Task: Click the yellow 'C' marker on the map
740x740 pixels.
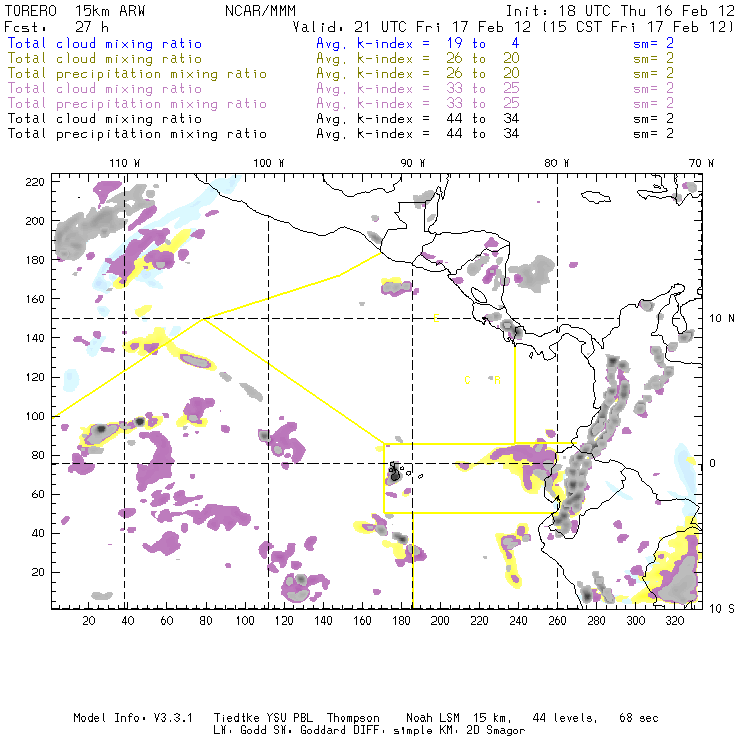Action: coord(467,380)
